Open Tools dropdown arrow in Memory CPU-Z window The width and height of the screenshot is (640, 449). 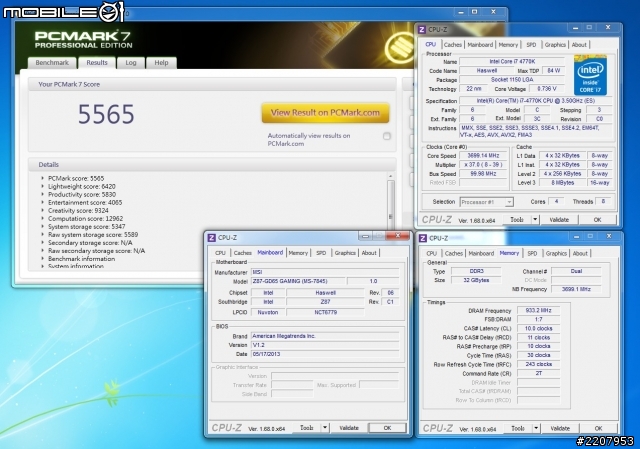point(536,428)
